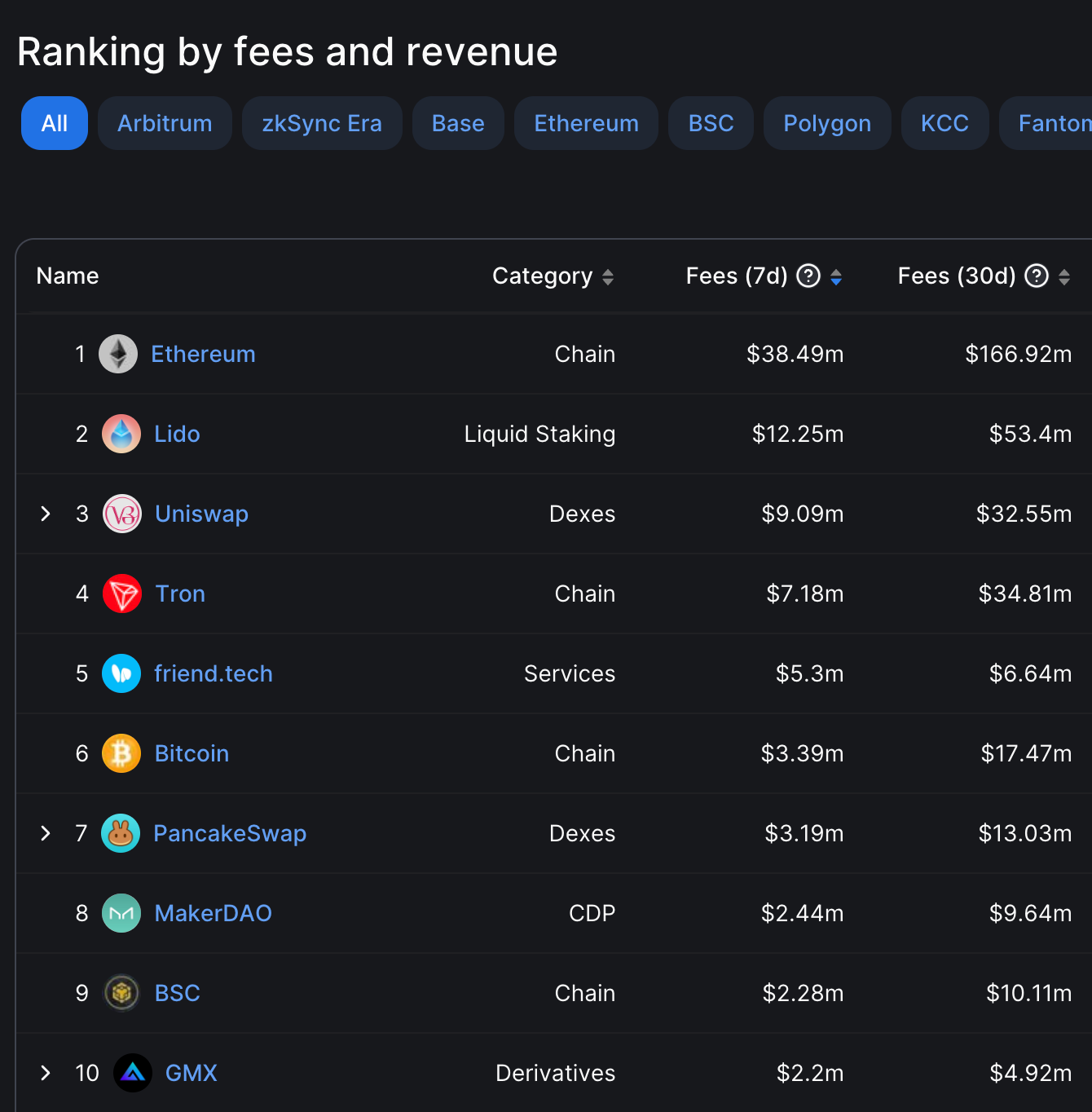1092x1112 pixels.
Task: Open the Uniswap protocol link
Action: coord(201,514)
